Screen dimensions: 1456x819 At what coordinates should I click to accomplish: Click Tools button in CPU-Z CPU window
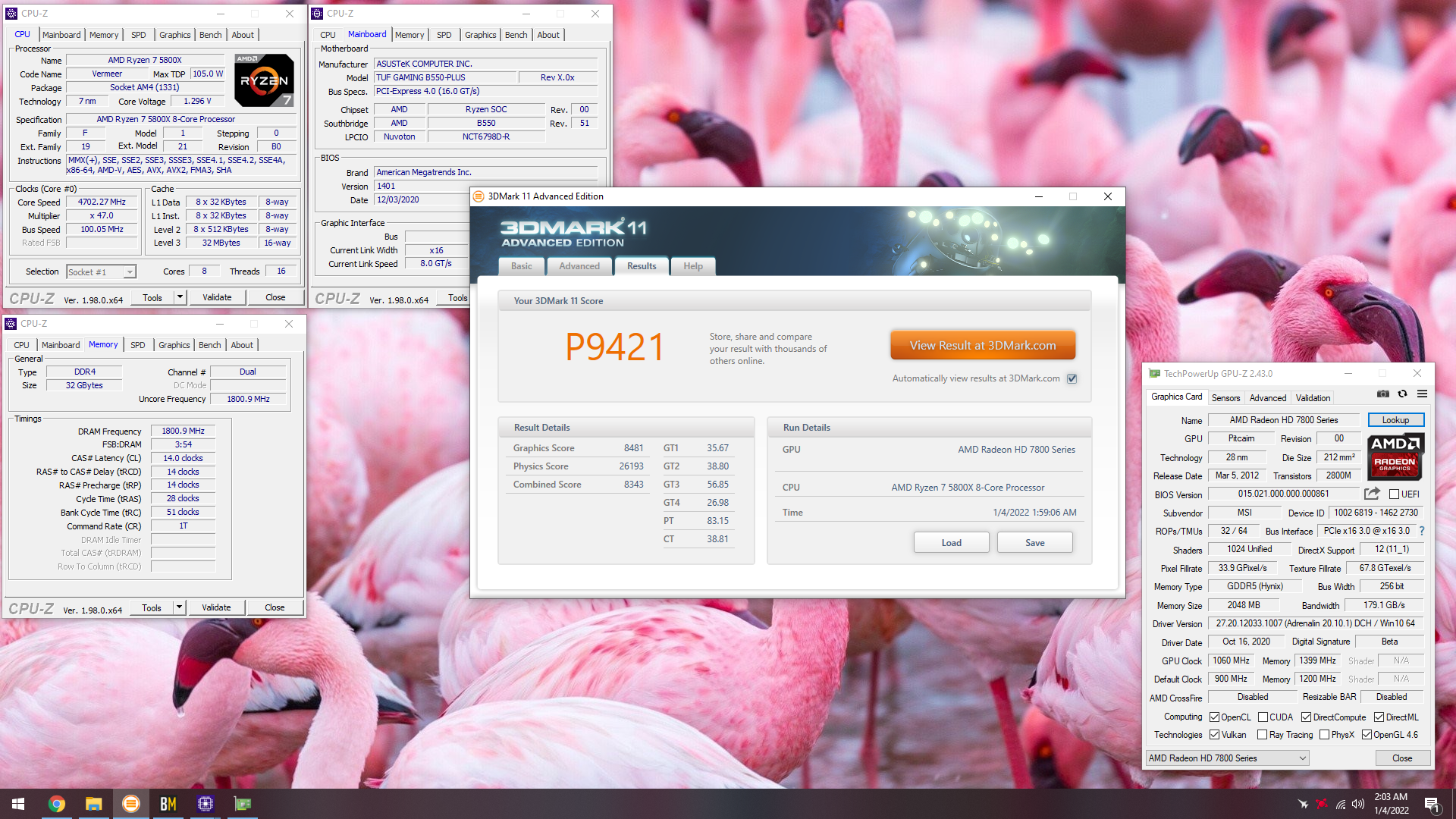pos(152,297)
